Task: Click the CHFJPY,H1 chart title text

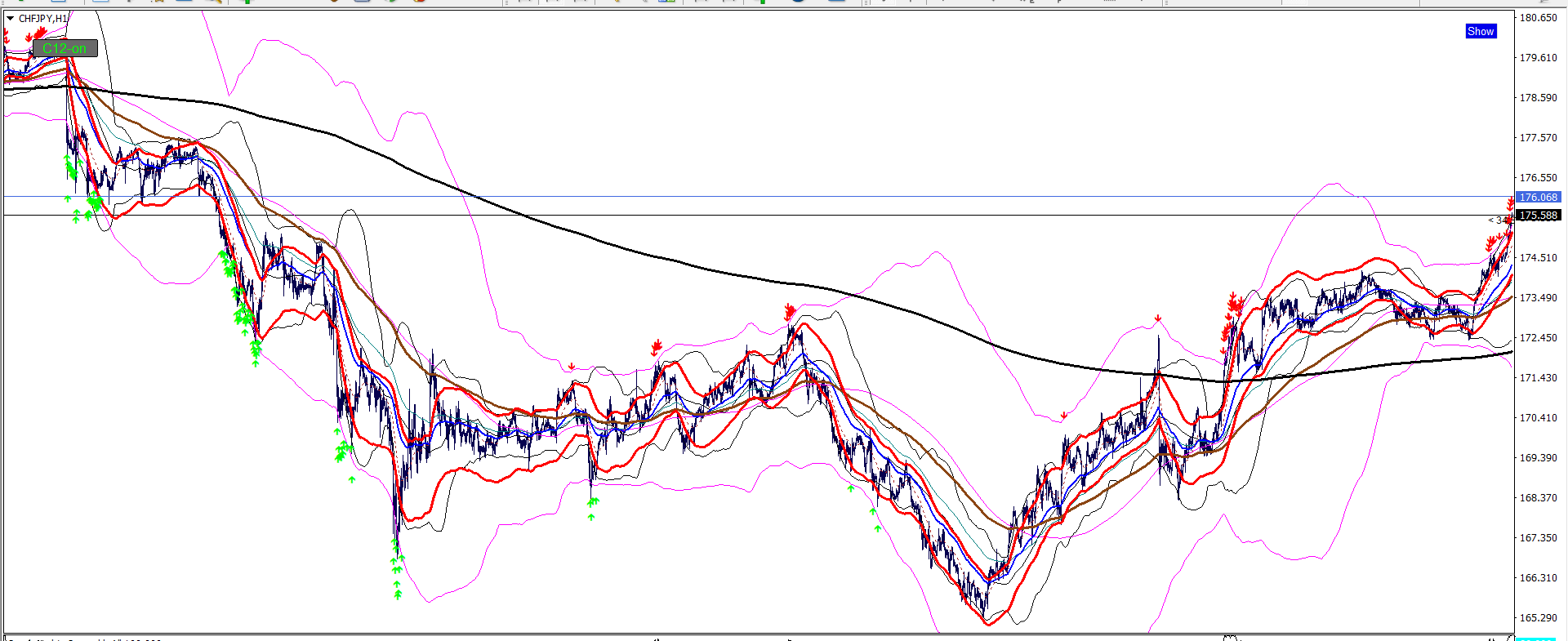Action: [x=44, y=18]
